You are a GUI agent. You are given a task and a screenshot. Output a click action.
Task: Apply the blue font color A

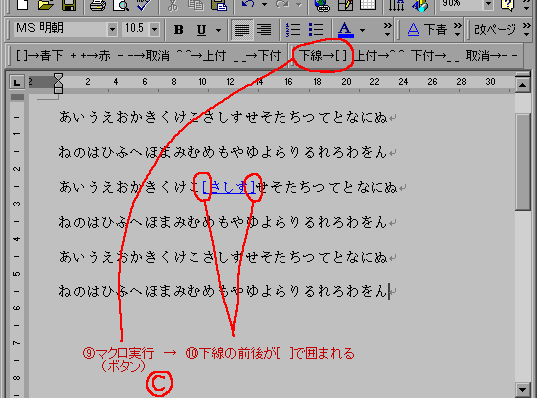(345, 30)
